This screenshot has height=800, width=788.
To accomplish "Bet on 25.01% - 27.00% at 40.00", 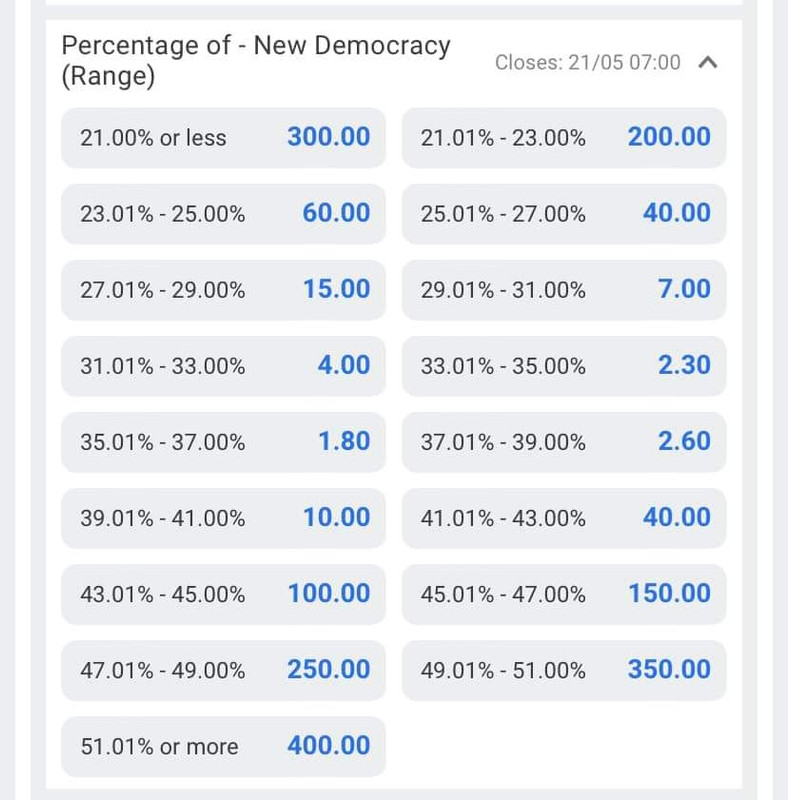I will point(564,214).
